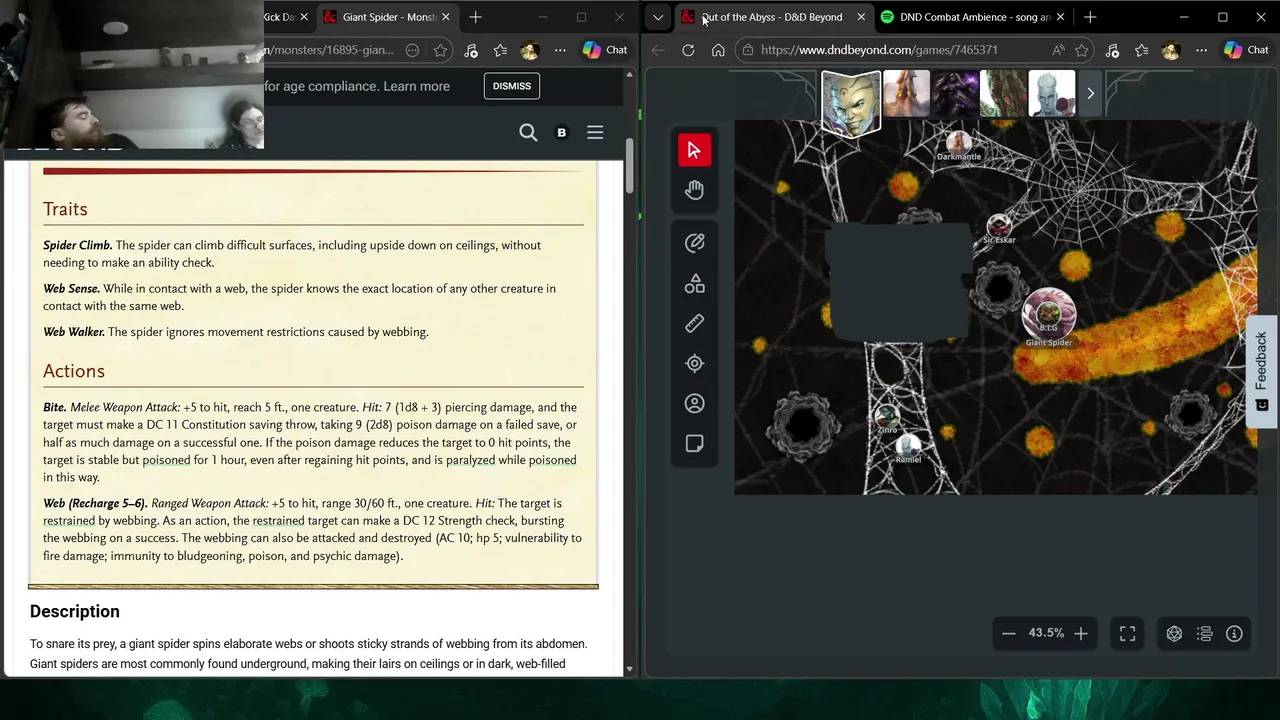The height and width of the screenshot is (720, 1280).
Task: Open the first poisoned condition link in Bite
Action: pyautogui.click(x=166, y=460)
